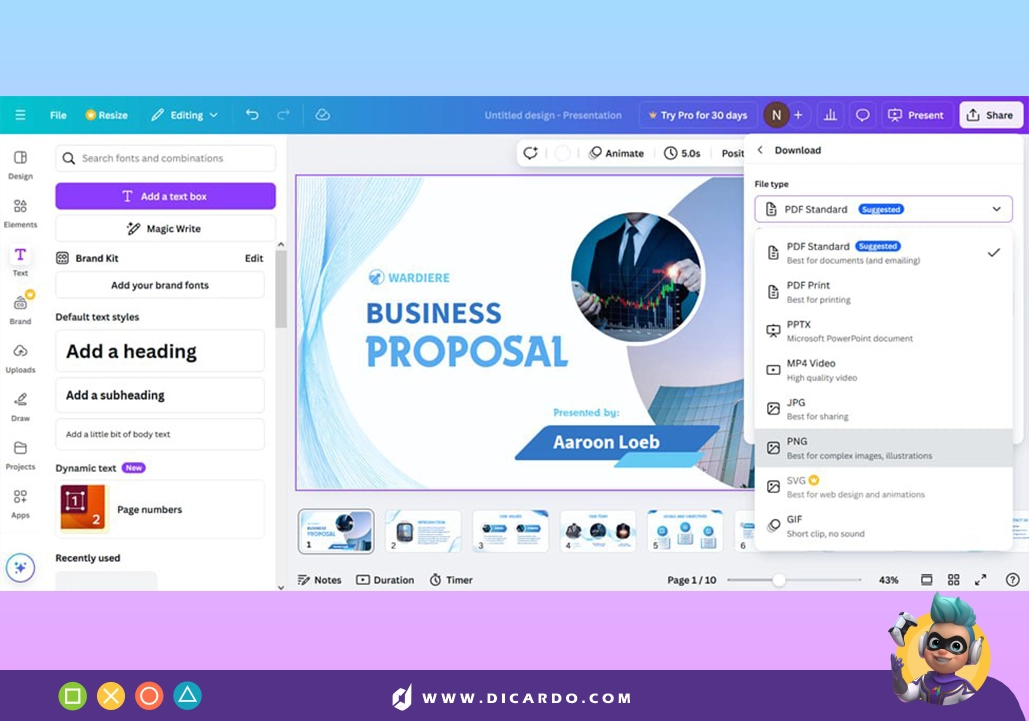Start Try Pro for 30 days

click(698, 115)
